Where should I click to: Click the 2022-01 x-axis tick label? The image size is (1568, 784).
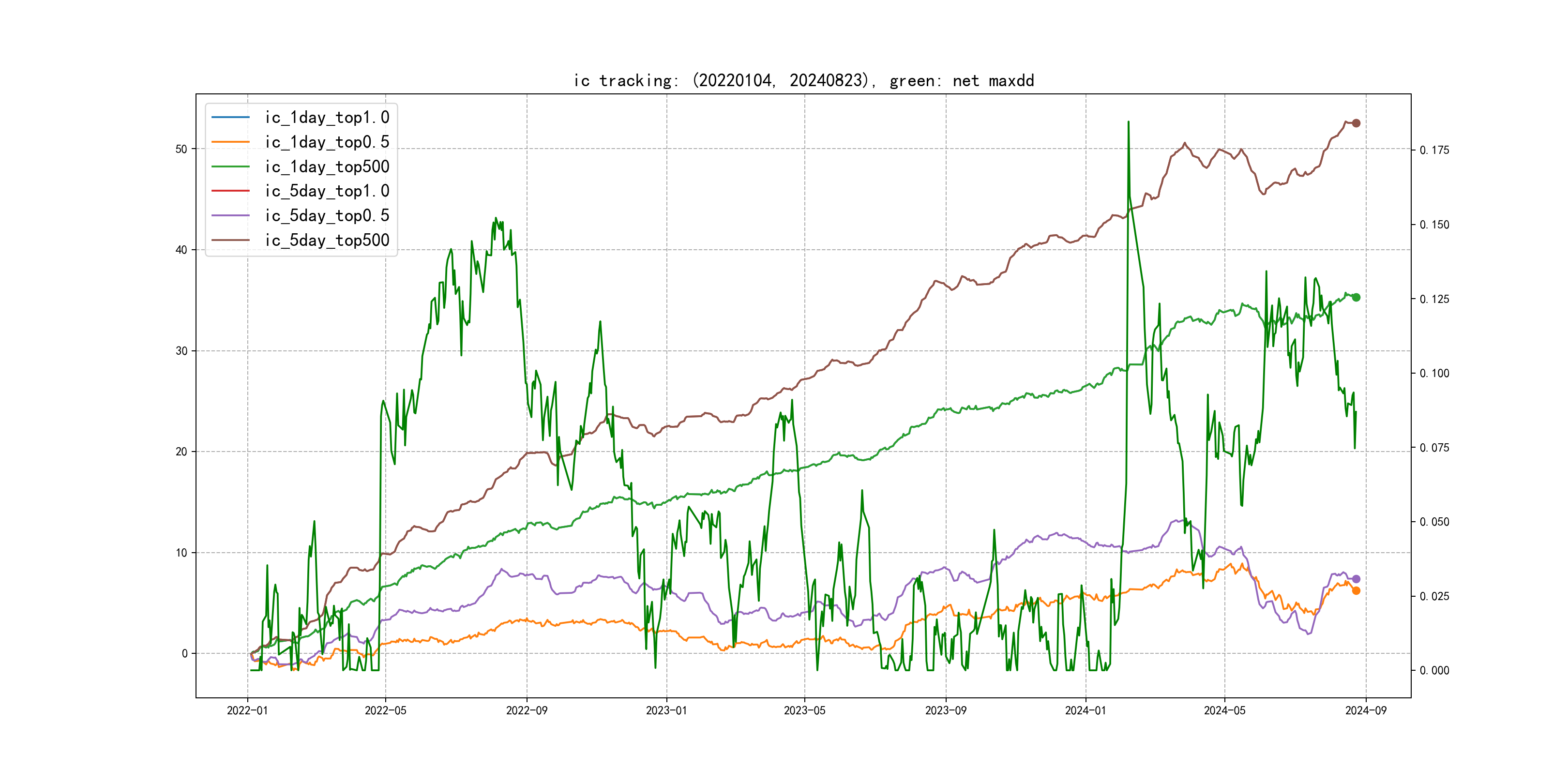[x=247, y=710]
